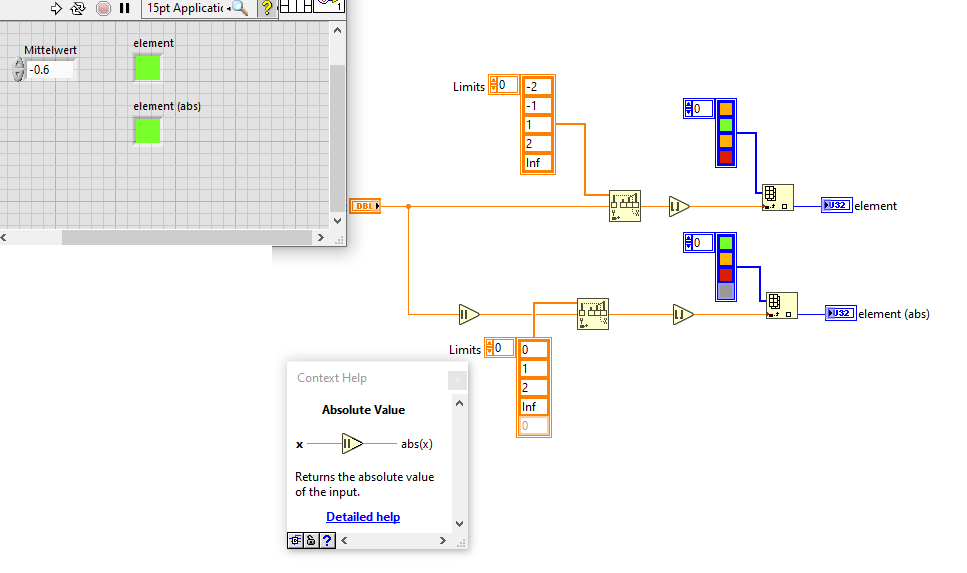Pause the running VI
The width and height of the screenshot is (967, 573).
point(125,8)
